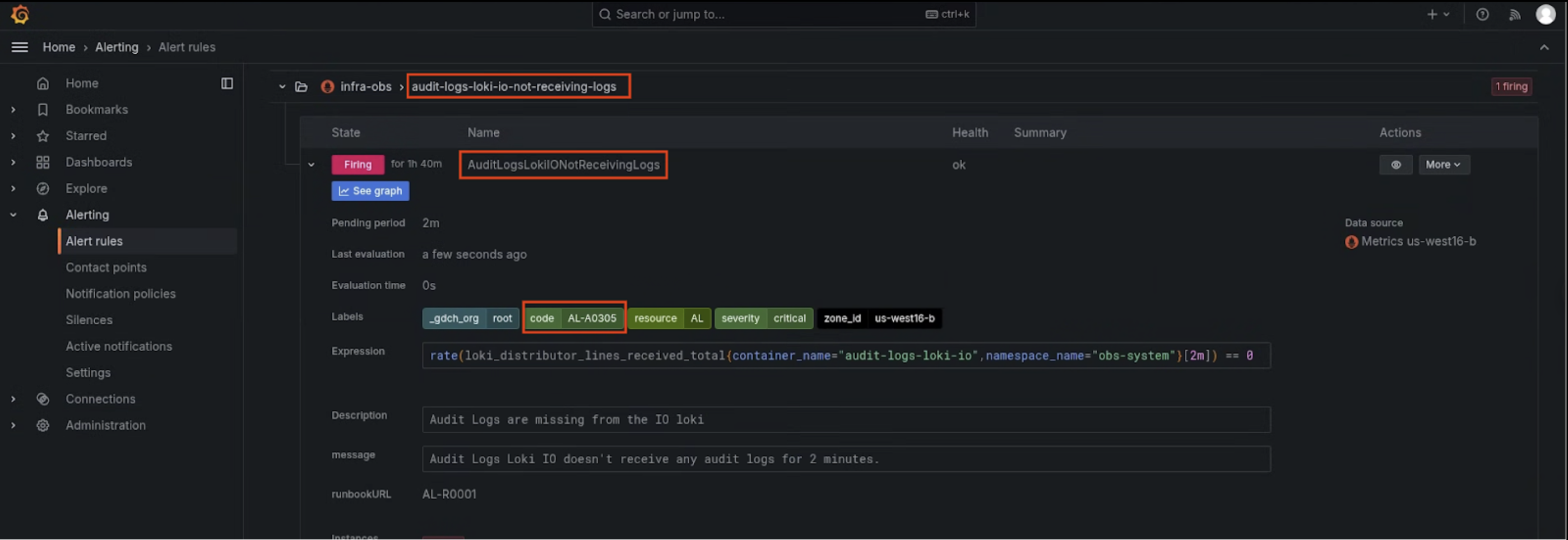This screenshot has height=540, width=1568.
Task: Toggle the navigation sidebar with hamburger icon
Action: tap(20, 47)
